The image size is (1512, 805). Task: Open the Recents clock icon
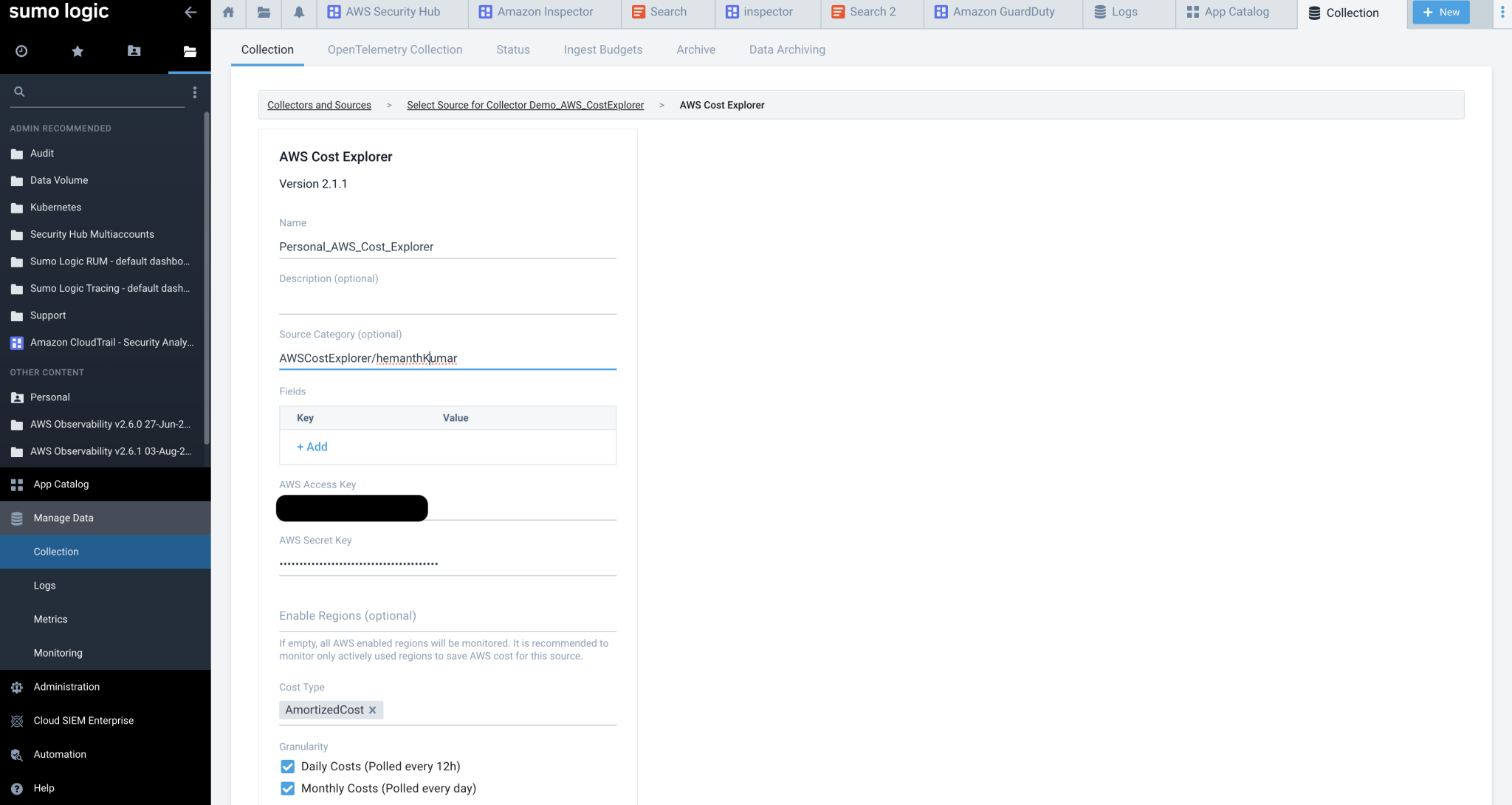(21, 51)
